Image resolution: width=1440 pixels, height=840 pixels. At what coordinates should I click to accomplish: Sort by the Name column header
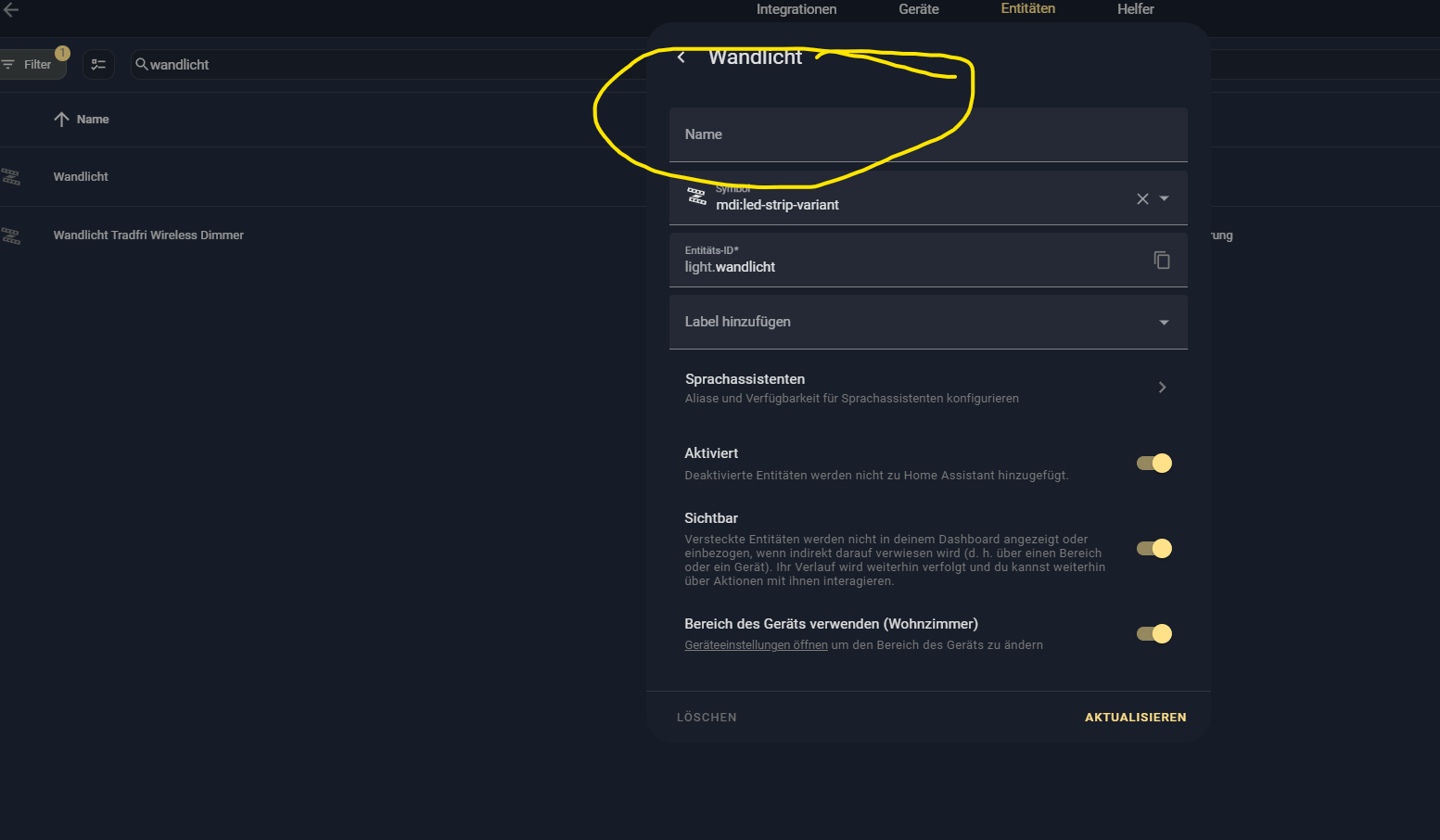[x=93, y=120]
